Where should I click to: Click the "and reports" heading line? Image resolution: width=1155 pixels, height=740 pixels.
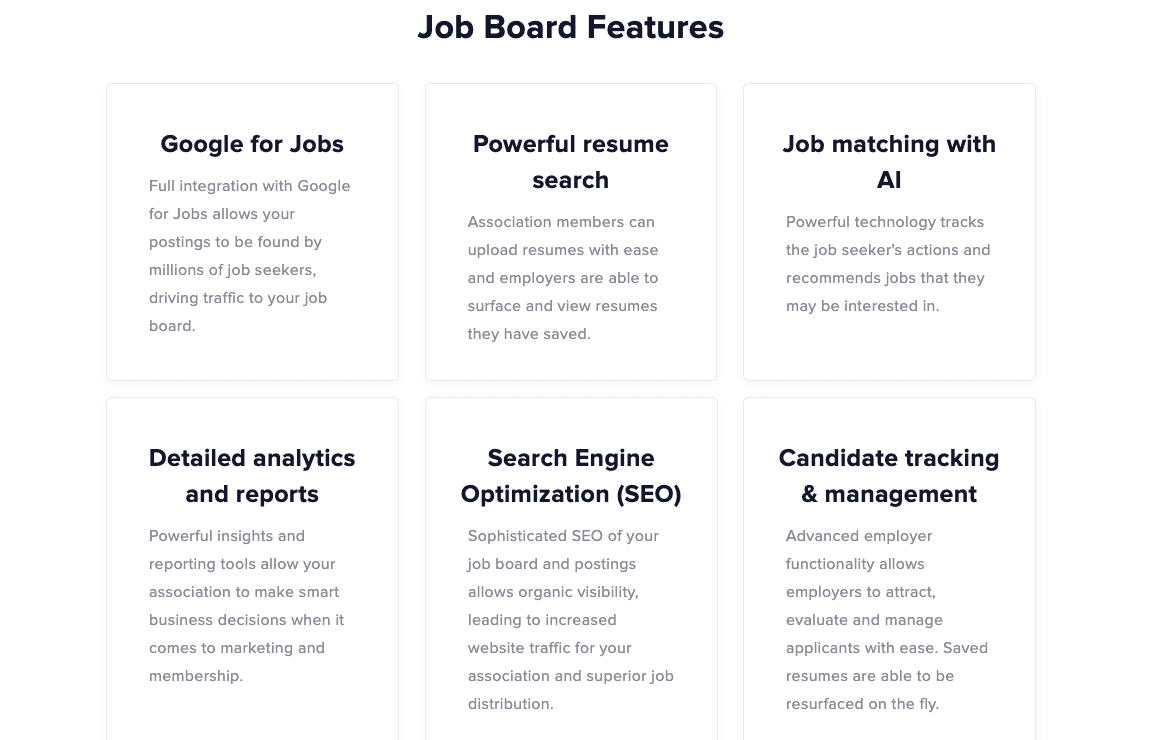pos(252,494)
